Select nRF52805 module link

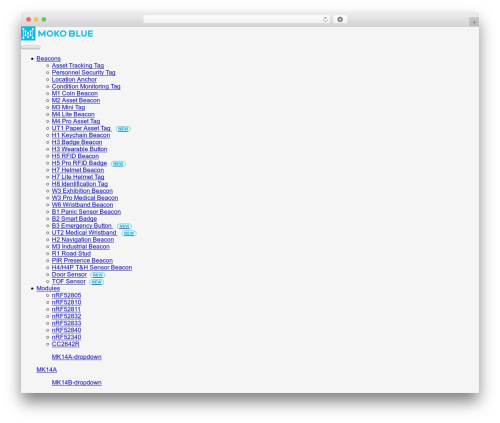[66, 296]
